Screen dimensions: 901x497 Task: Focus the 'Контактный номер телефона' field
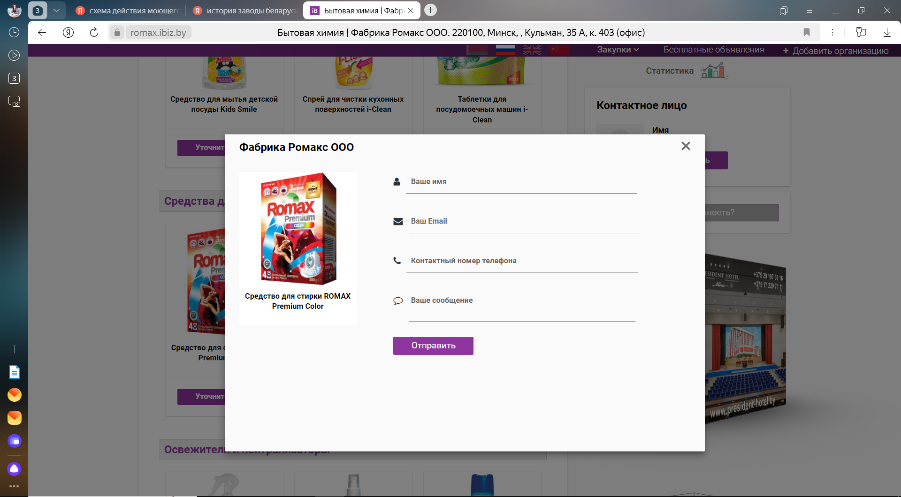point(522,261)
